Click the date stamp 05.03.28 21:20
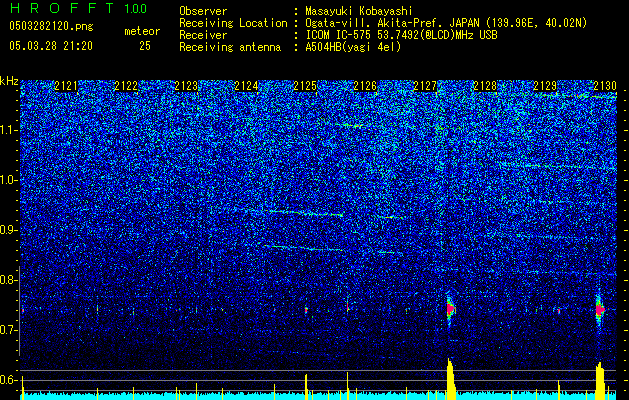This screenshot has width=629, height=400. (x=51, y=46)
